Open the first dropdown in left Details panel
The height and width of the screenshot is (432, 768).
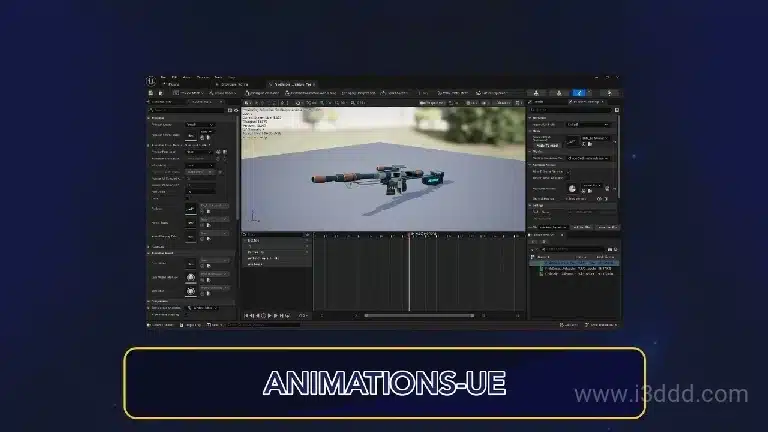coord(200,124)
